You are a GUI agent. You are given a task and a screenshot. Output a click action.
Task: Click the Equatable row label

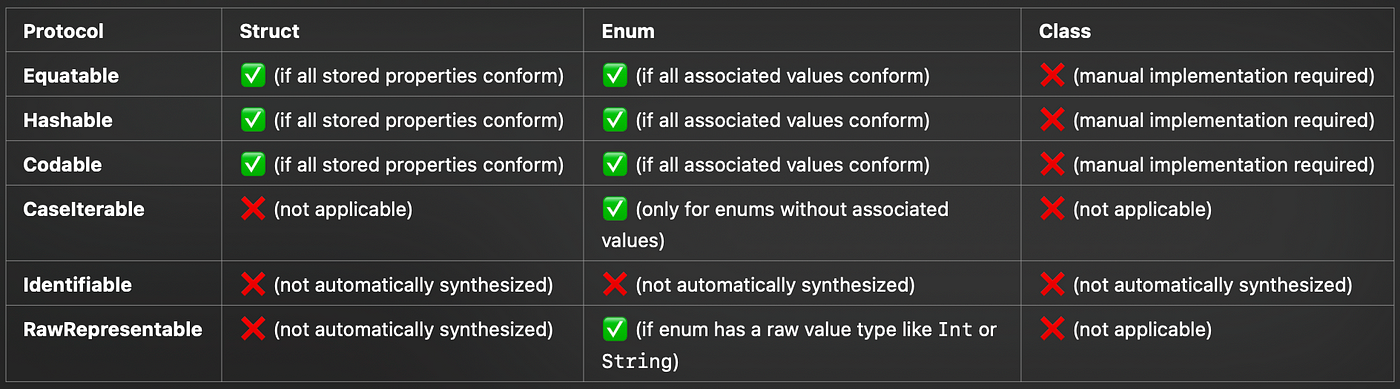click(x=71, y=76)
